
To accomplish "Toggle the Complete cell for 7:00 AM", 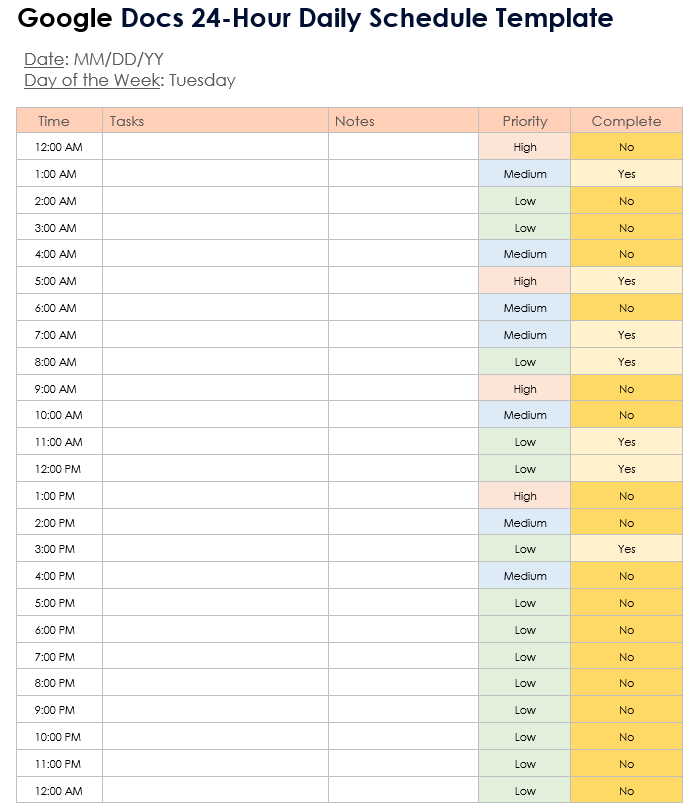I will point(626,335).
